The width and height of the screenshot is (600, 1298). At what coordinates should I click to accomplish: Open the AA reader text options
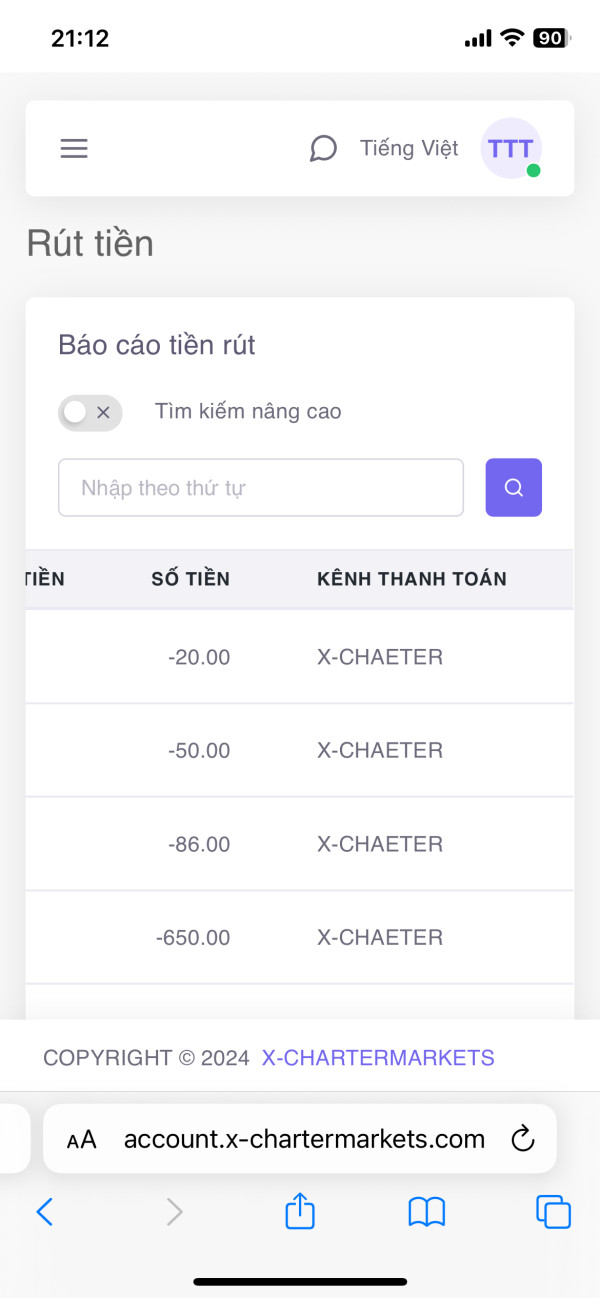pyautogui.click(x=82, y=1139)
